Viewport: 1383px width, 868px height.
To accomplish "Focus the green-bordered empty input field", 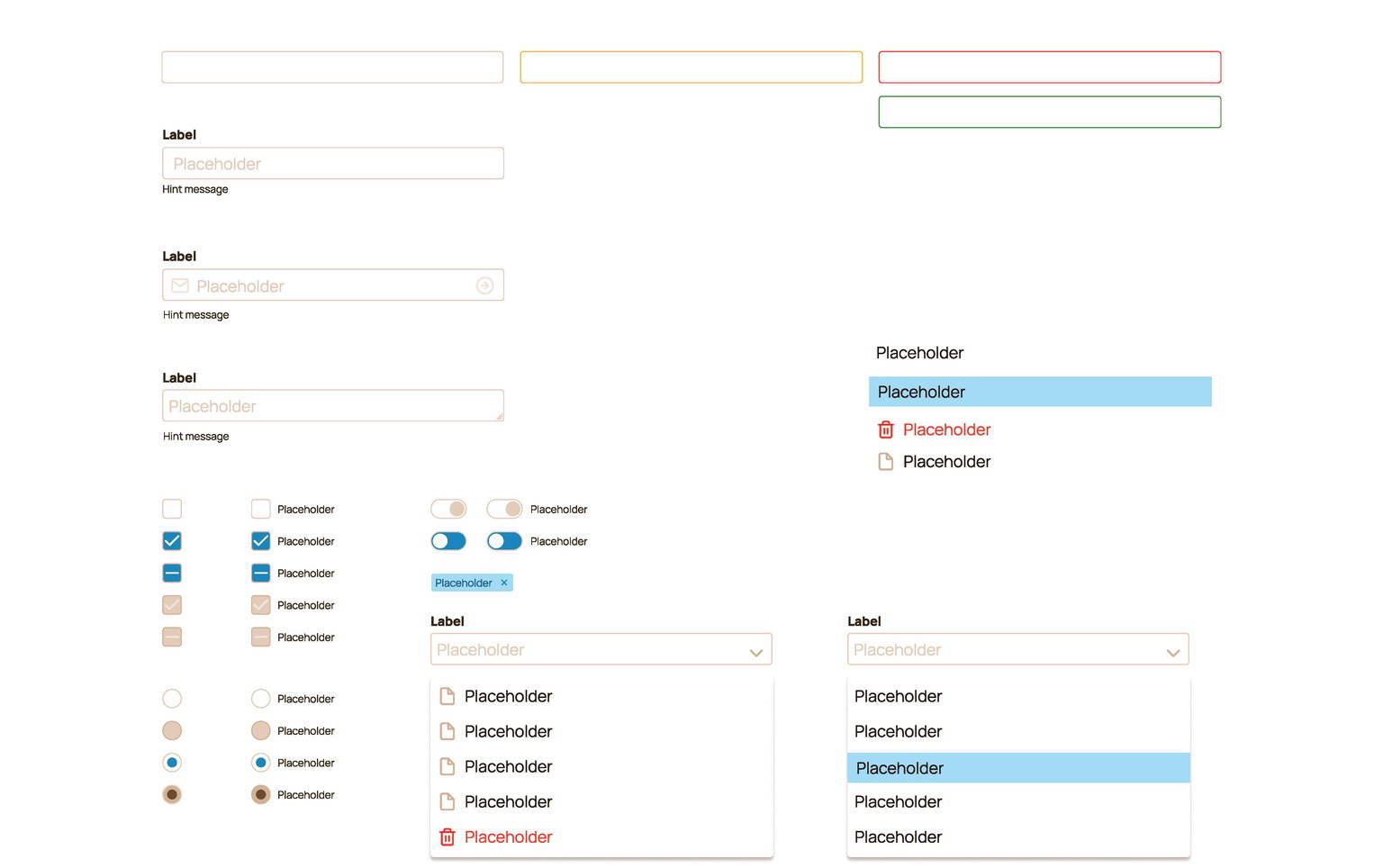I will coord(1050,112).
